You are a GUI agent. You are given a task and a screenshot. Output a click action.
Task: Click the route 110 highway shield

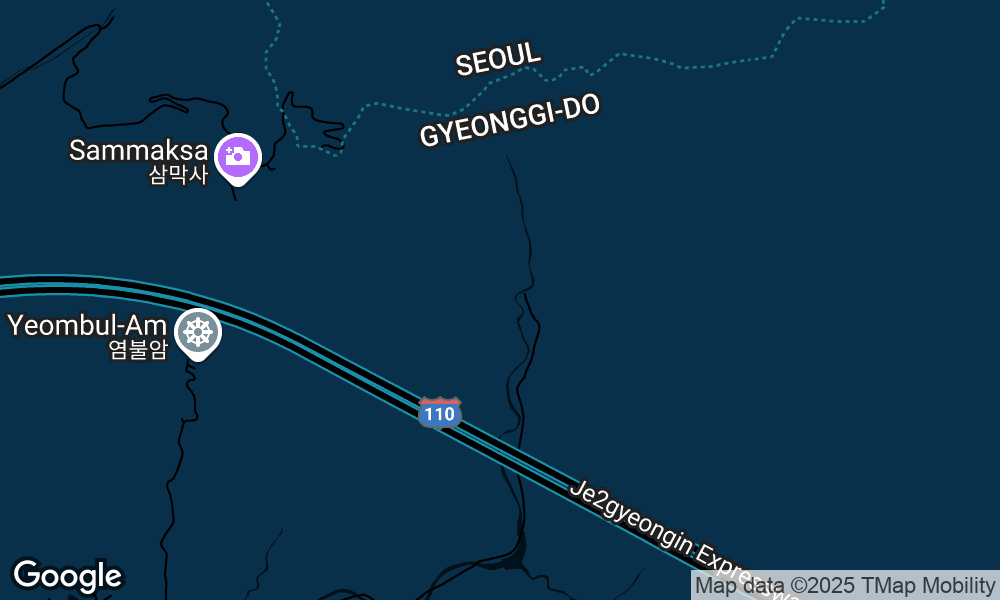coord(440,413)
